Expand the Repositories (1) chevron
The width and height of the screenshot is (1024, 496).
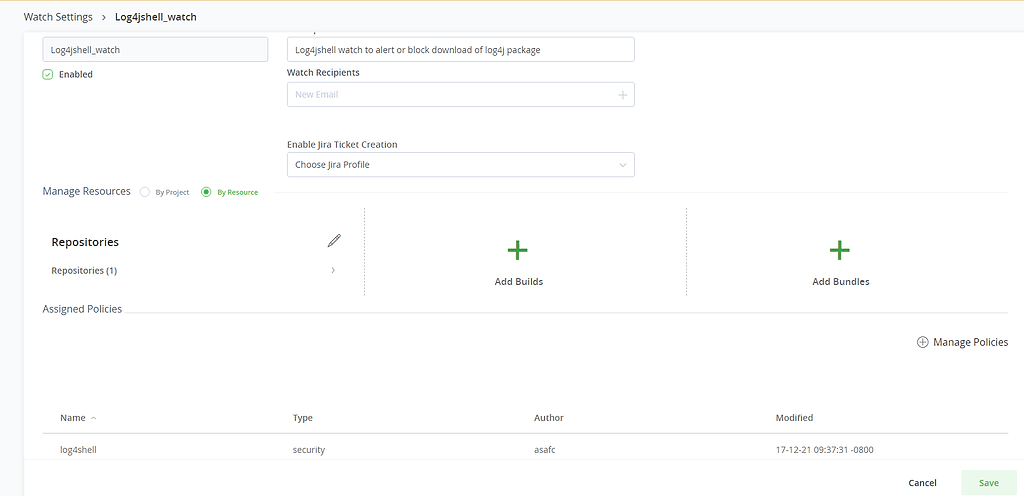pos(333,270)
